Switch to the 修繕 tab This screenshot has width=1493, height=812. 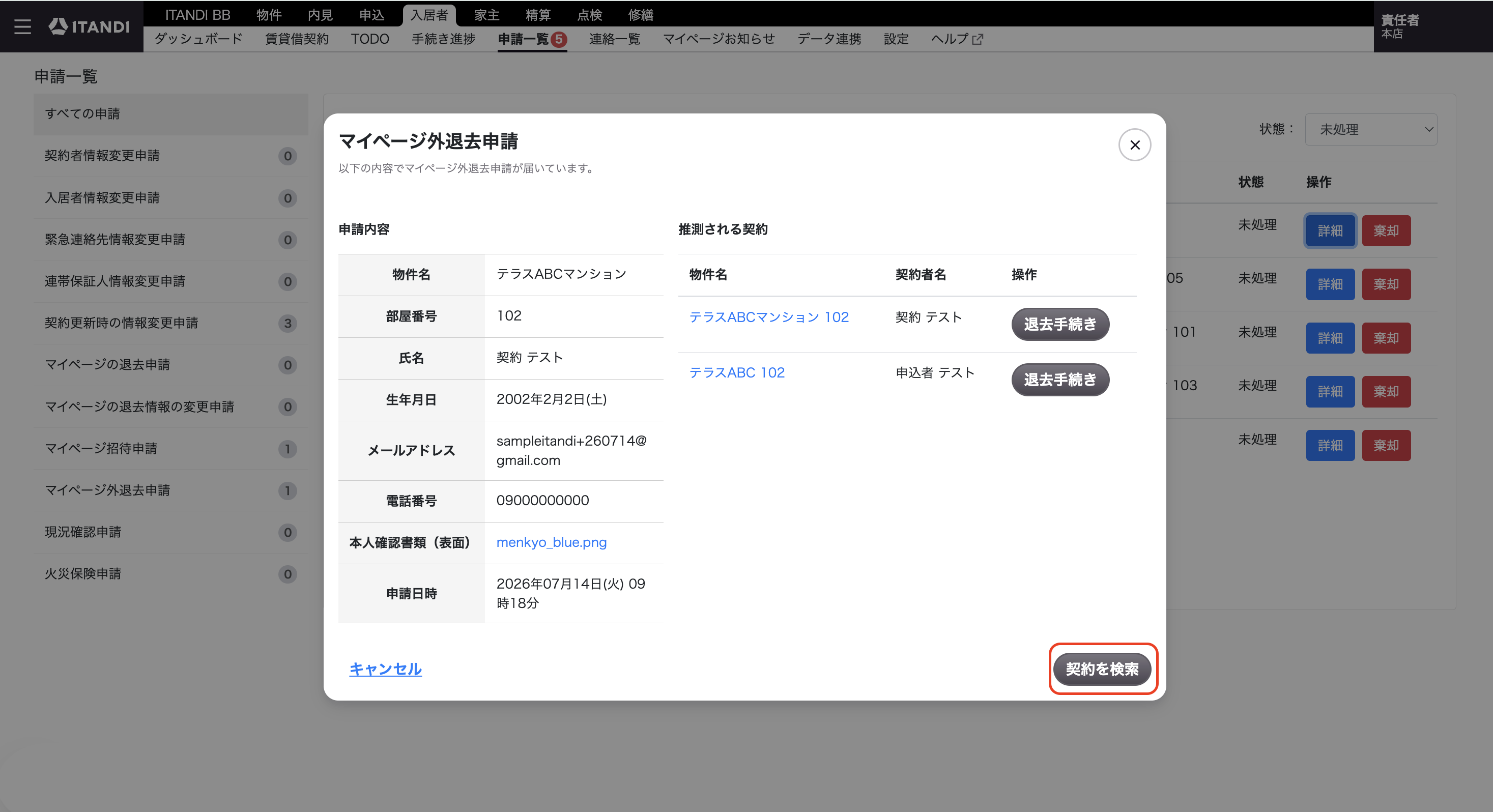641,15
